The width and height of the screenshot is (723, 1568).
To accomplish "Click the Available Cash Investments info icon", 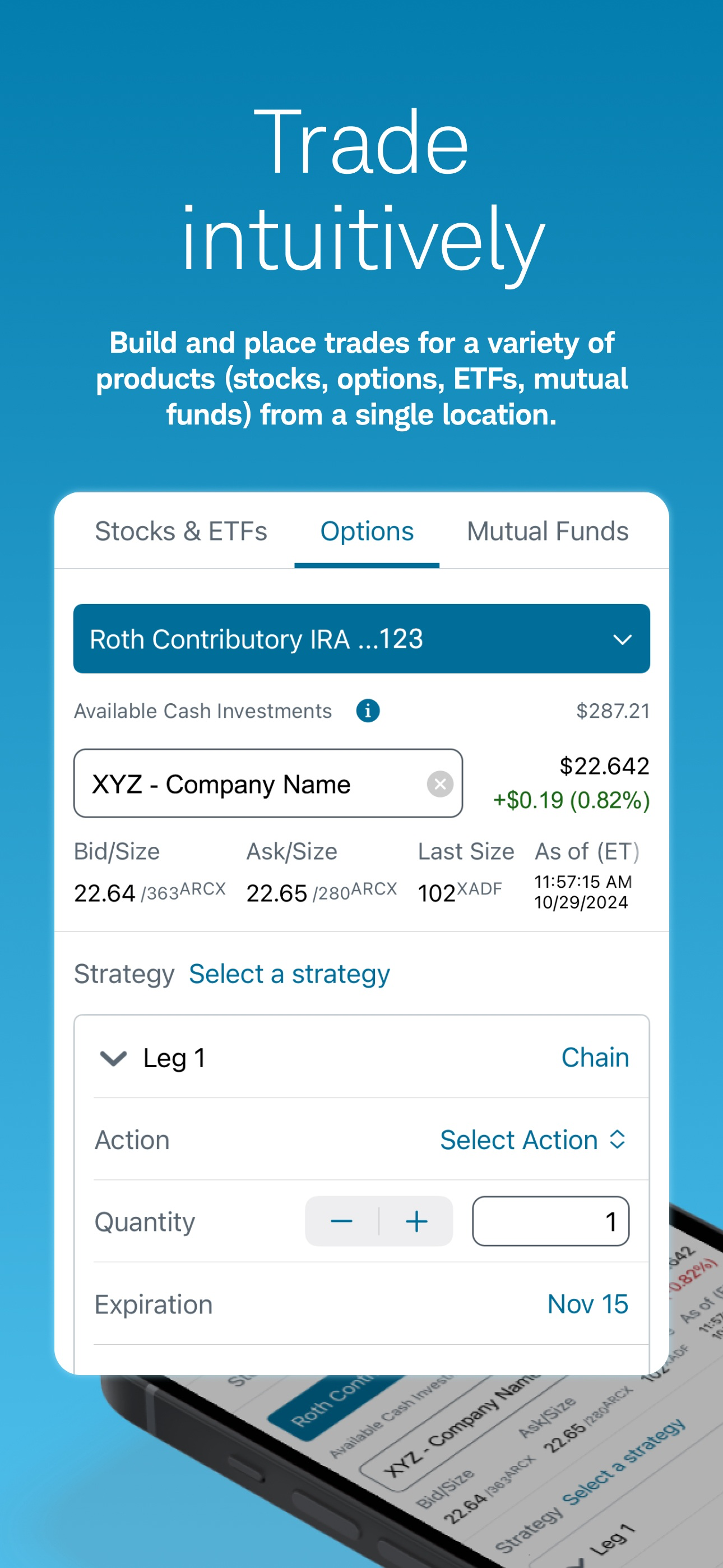I will (368, 711).
